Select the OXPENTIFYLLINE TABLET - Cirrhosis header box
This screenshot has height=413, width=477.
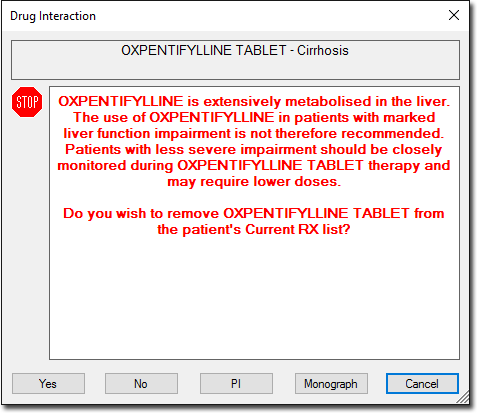click(235, 60)
